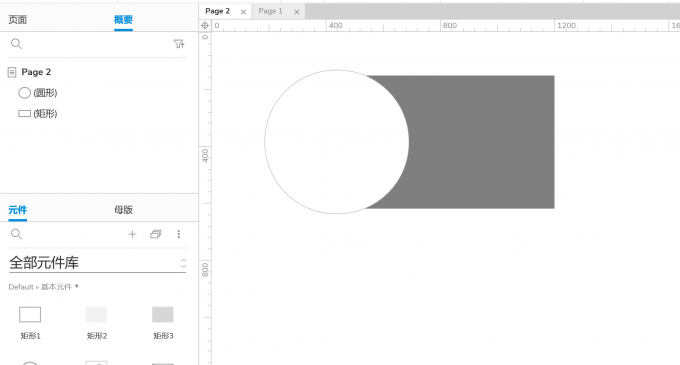Click the widget library search icon
680x365 pixels.
pyautogui.click(x=16, y=234)
